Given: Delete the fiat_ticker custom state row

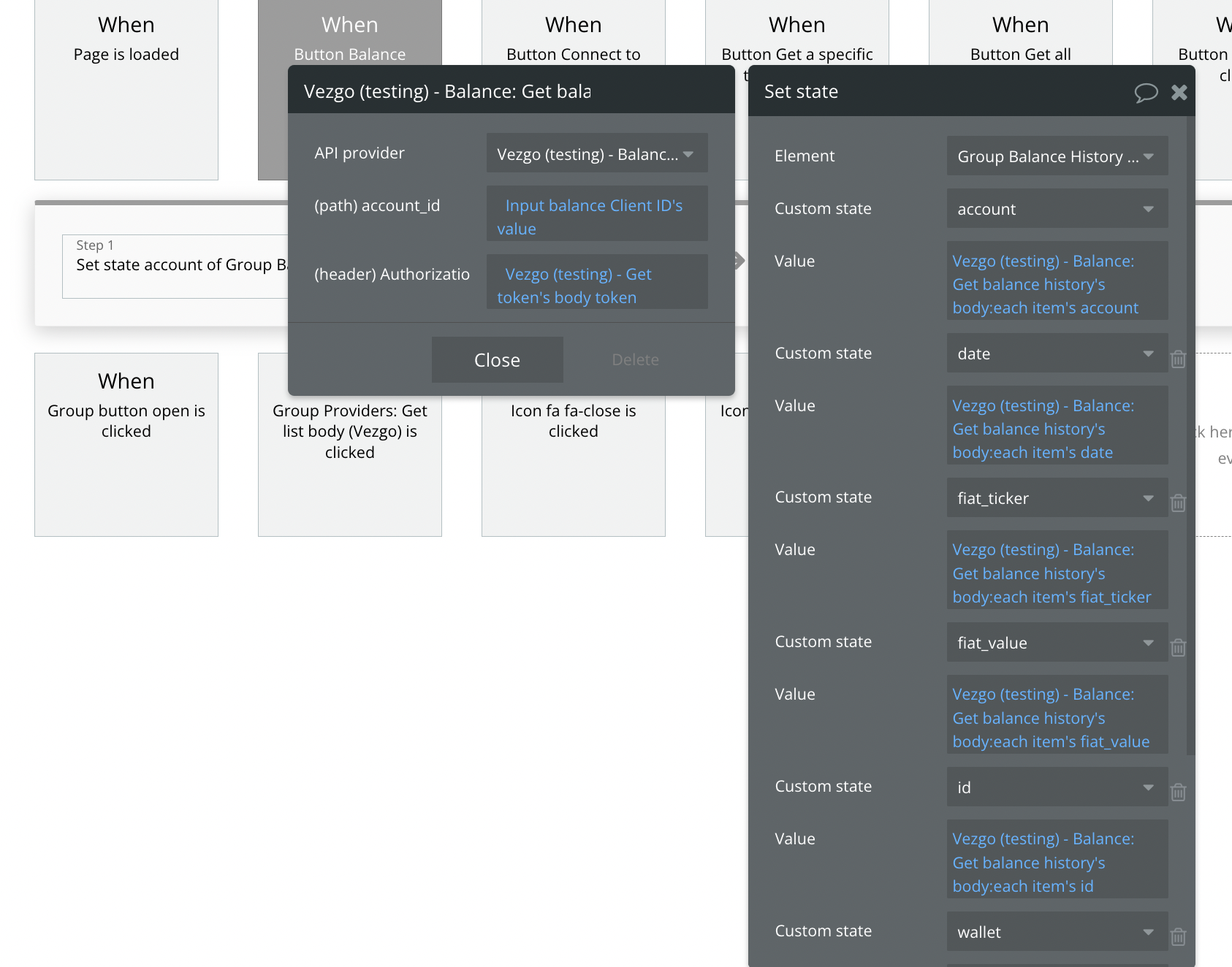Looking at the screenshot, I should (x=1178, y=503).
